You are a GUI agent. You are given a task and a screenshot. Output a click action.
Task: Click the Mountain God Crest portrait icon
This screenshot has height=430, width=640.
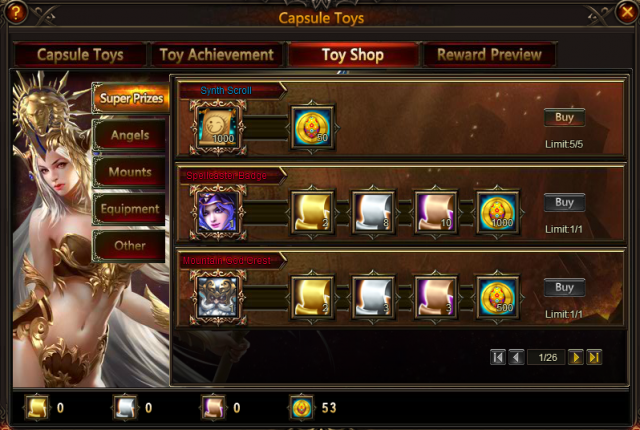[218, 297]
